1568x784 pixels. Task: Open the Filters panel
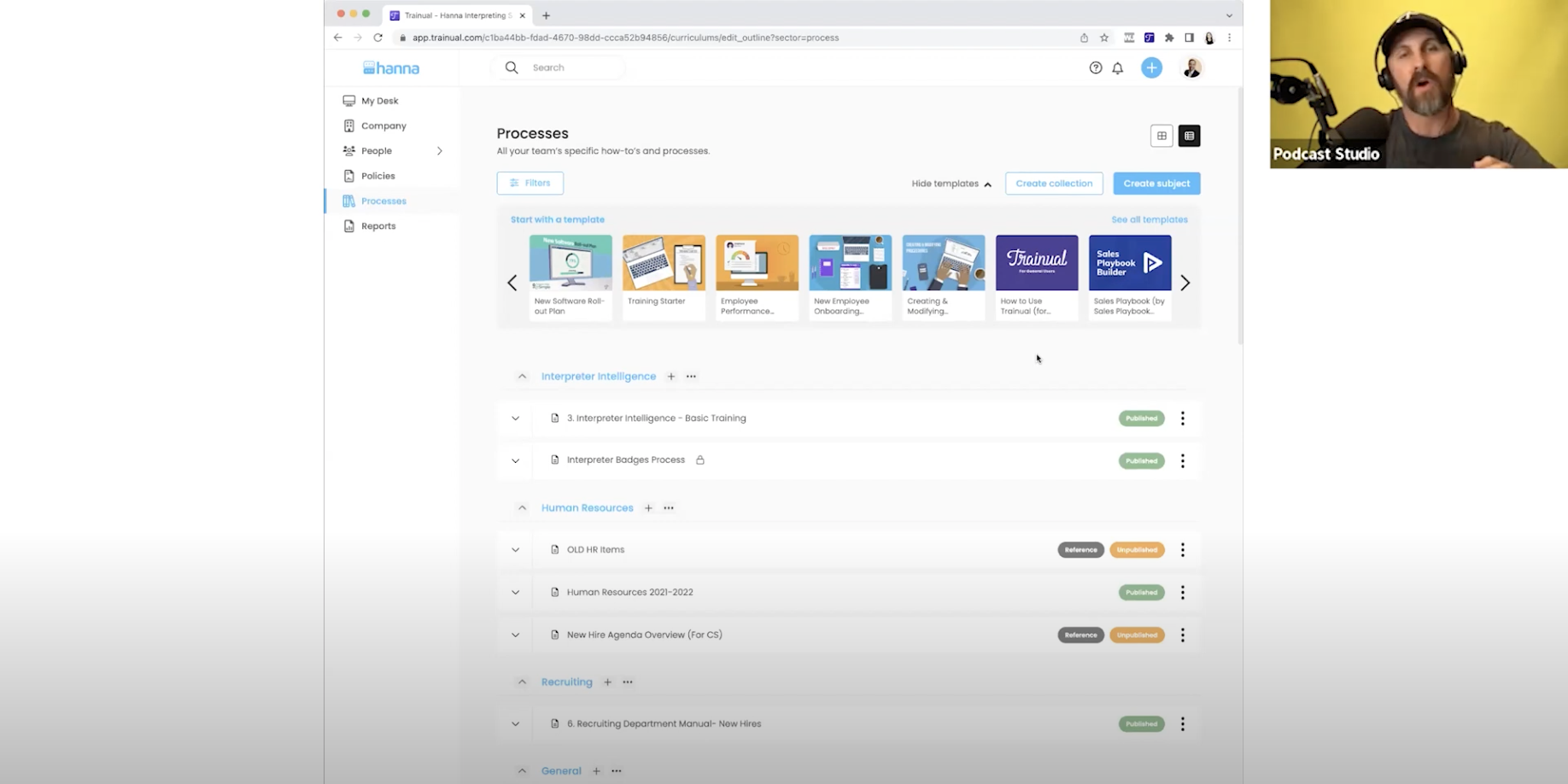(529, 183)
